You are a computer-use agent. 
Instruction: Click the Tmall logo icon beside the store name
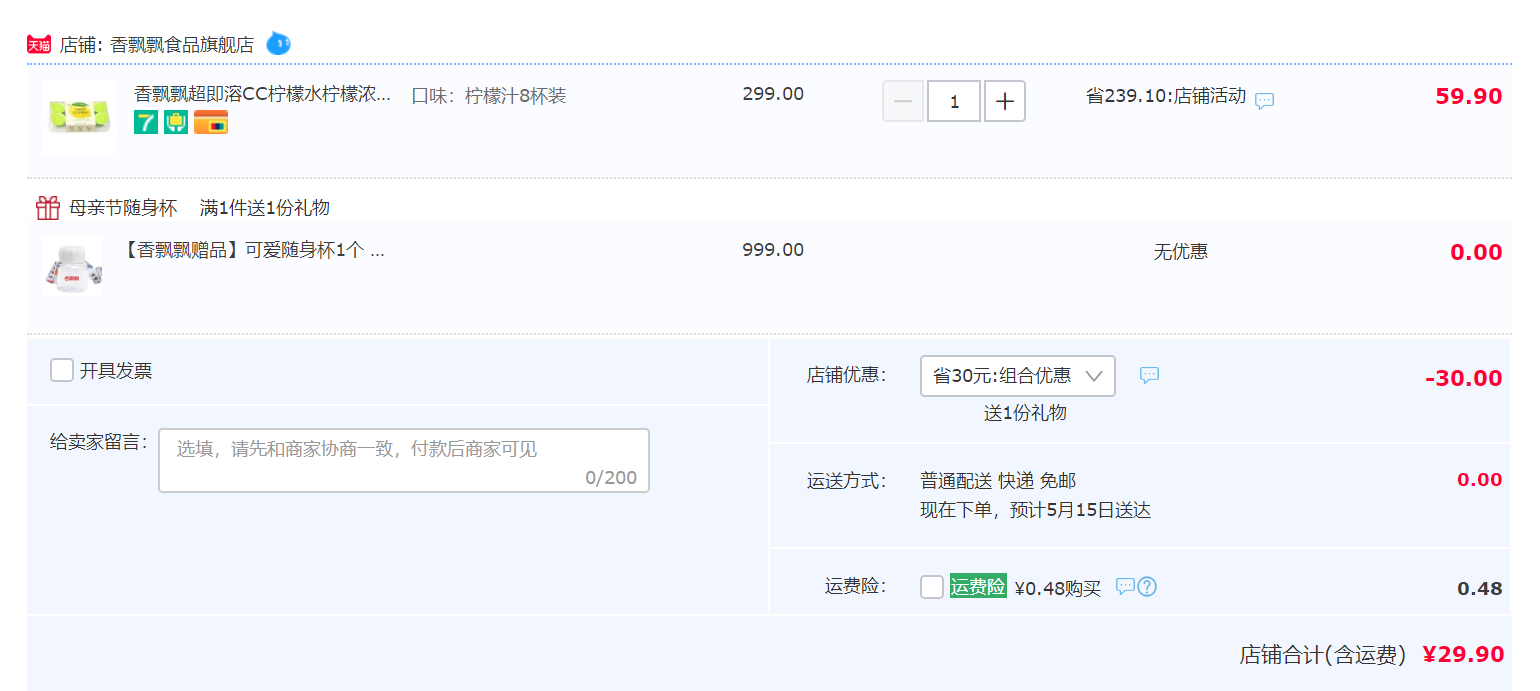point(39,45)
